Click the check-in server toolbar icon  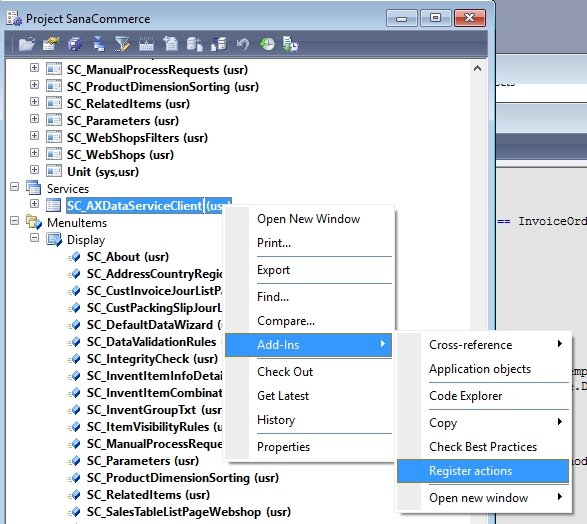pyautogui.click(x=219, y=44)
